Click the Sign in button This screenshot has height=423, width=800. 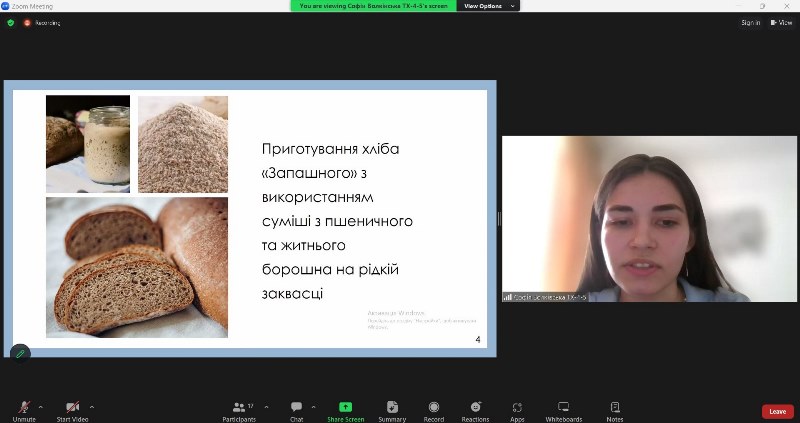pos(750,22)
